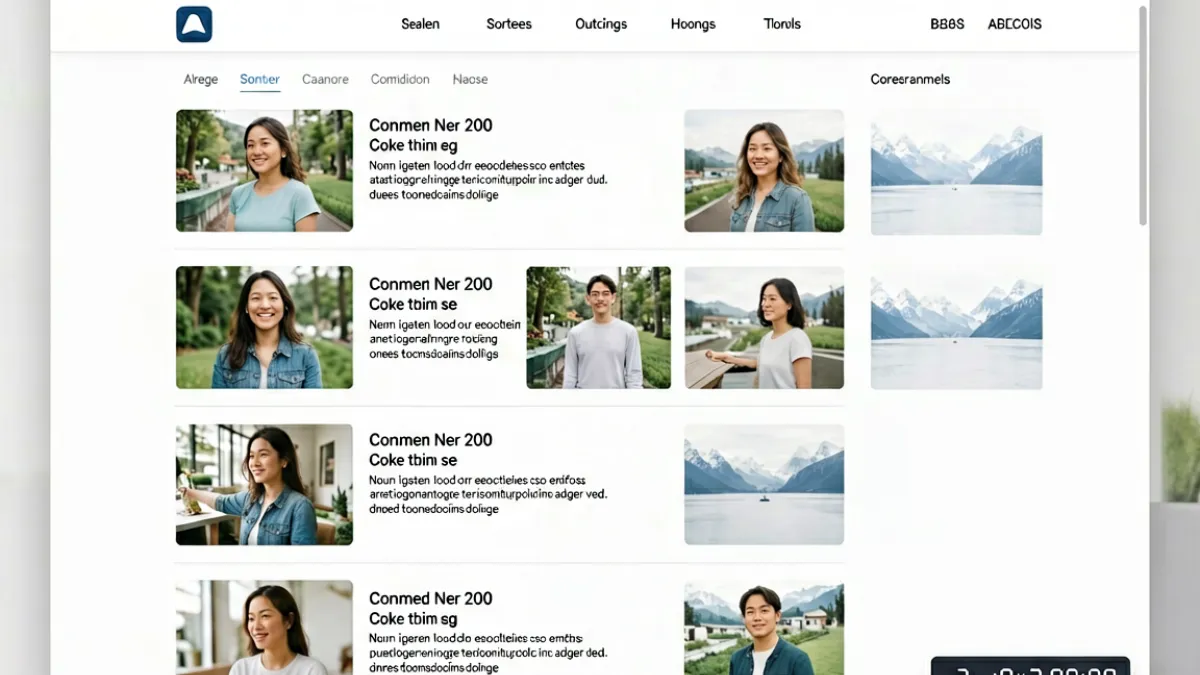Open the Comidion tab

click(x=400, y=79)
